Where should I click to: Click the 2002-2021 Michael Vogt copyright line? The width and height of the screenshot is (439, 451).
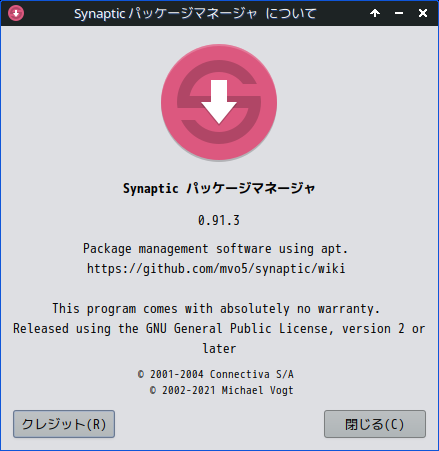222,390
